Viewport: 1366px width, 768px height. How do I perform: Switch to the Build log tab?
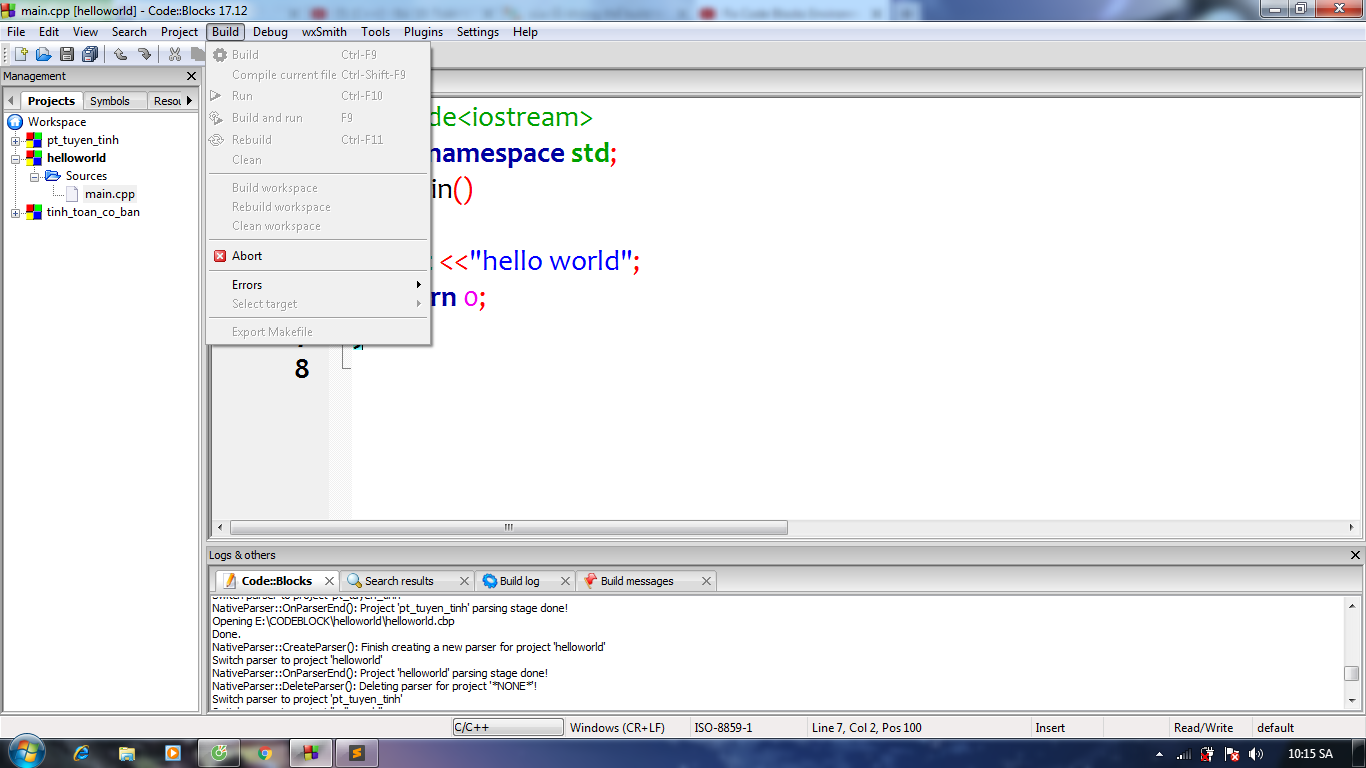[x=519, y=581]
